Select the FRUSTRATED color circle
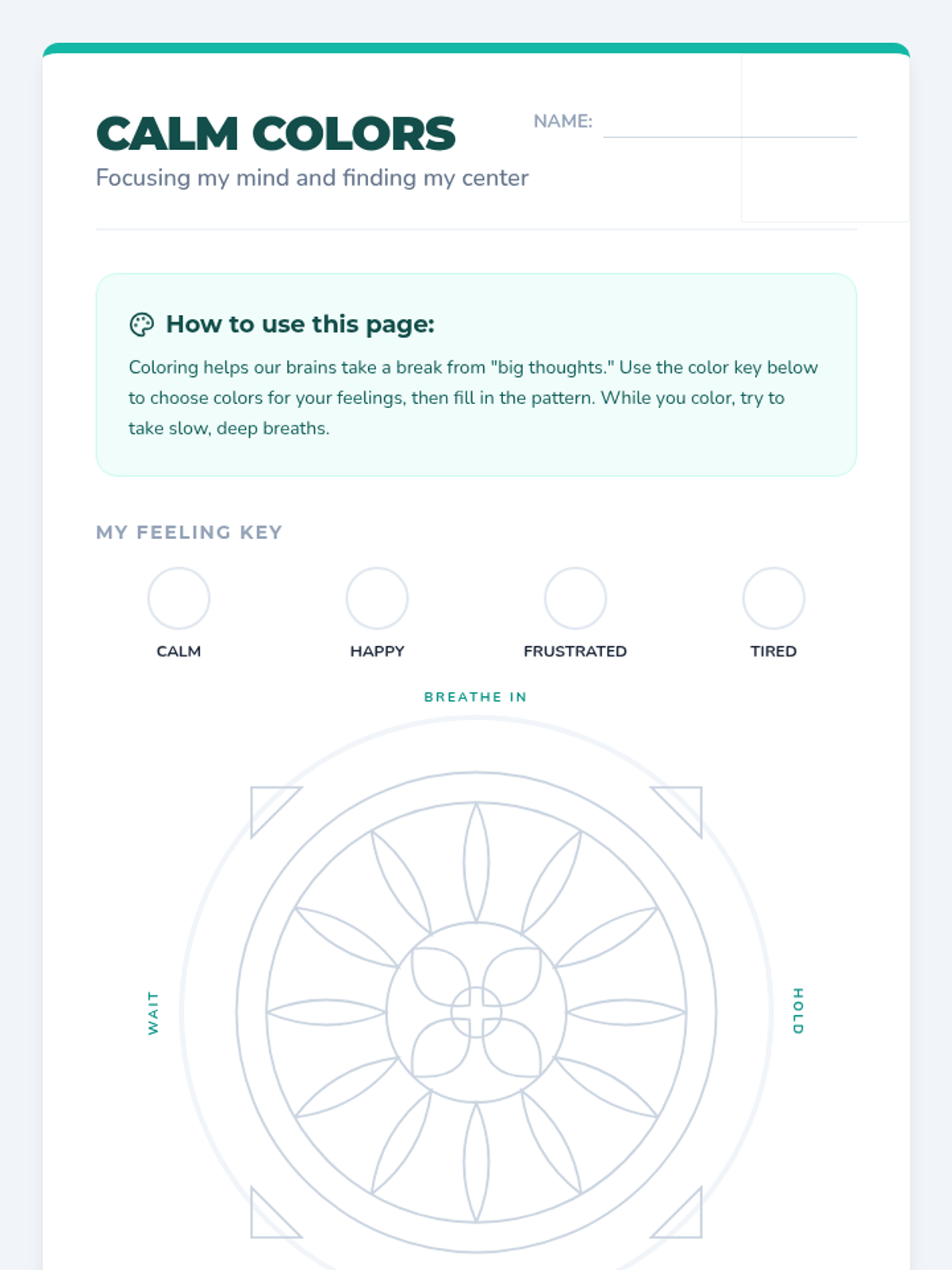Image resolution: width=952 pixels, height=1270 pixels. click(x=575, y=598)
